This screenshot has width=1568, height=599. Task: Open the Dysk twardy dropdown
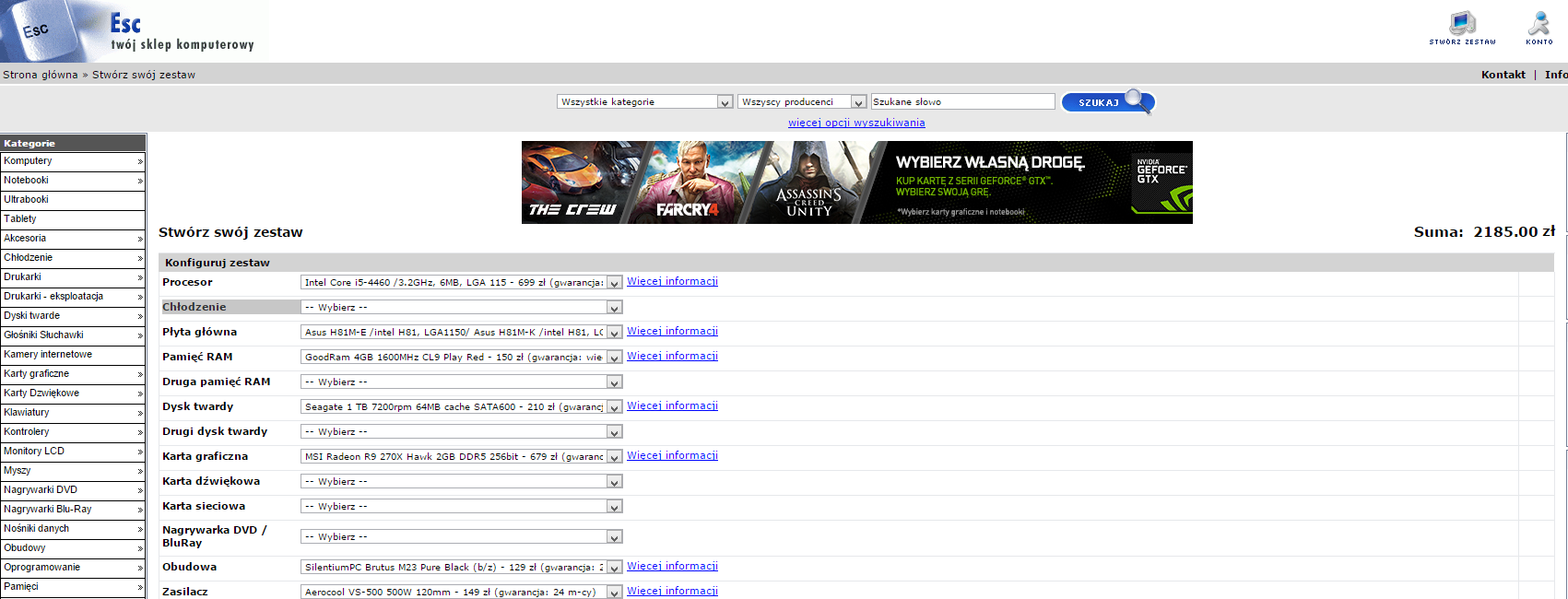pos(462,407)
